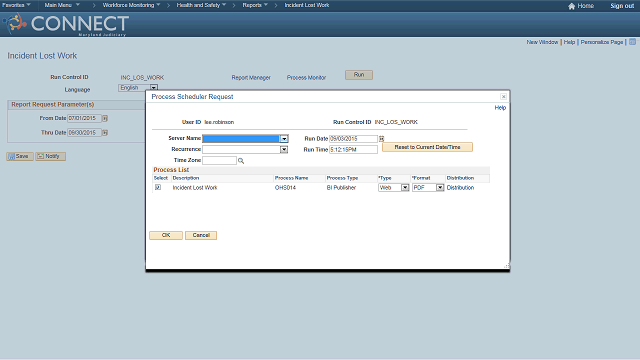Screen dimensions: 640x360
Task: Click the Reset to Current Date/Time button
Action: point(427,147)
